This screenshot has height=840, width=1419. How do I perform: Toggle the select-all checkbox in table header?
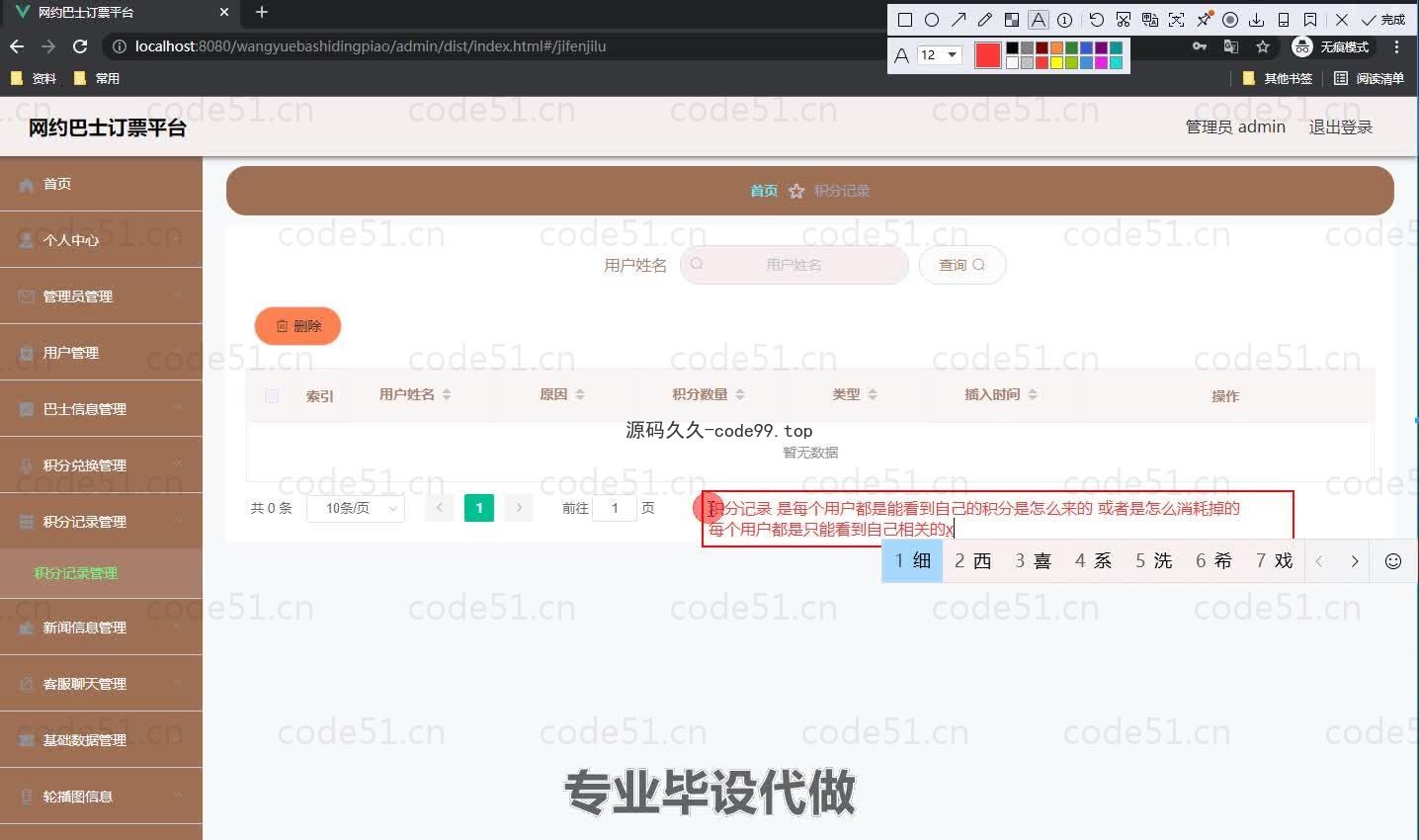pos(272,396)
